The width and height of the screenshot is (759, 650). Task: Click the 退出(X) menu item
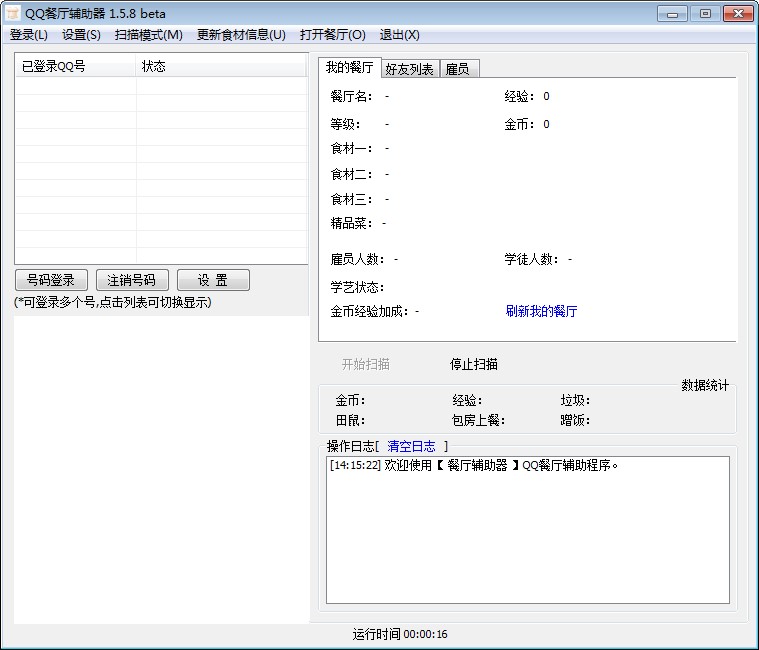399,35
